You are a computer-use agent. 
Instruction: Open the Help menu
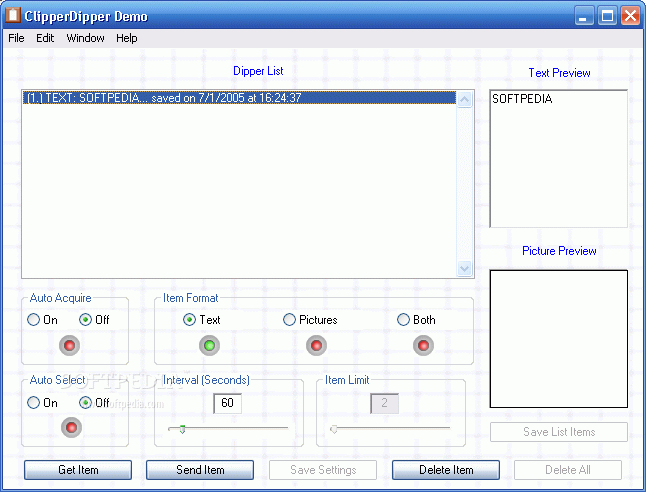126,38
